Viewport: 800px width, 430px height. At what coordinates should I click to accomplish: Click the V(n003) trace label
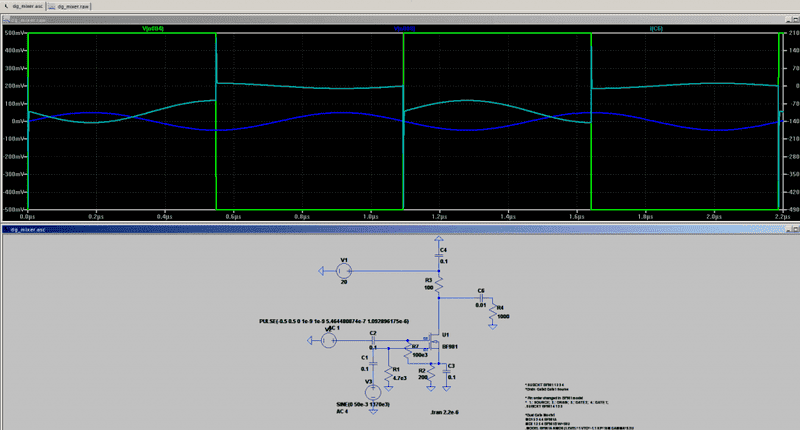point(404,29)
